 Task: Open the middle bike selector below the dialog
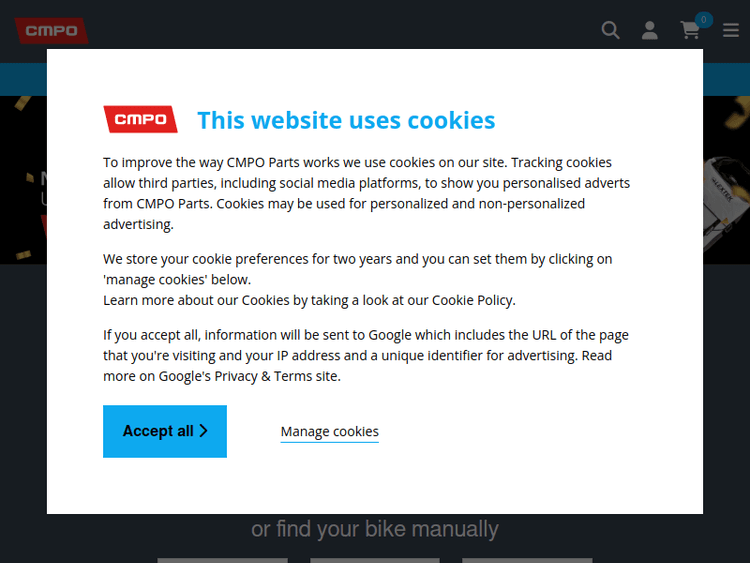375,560
